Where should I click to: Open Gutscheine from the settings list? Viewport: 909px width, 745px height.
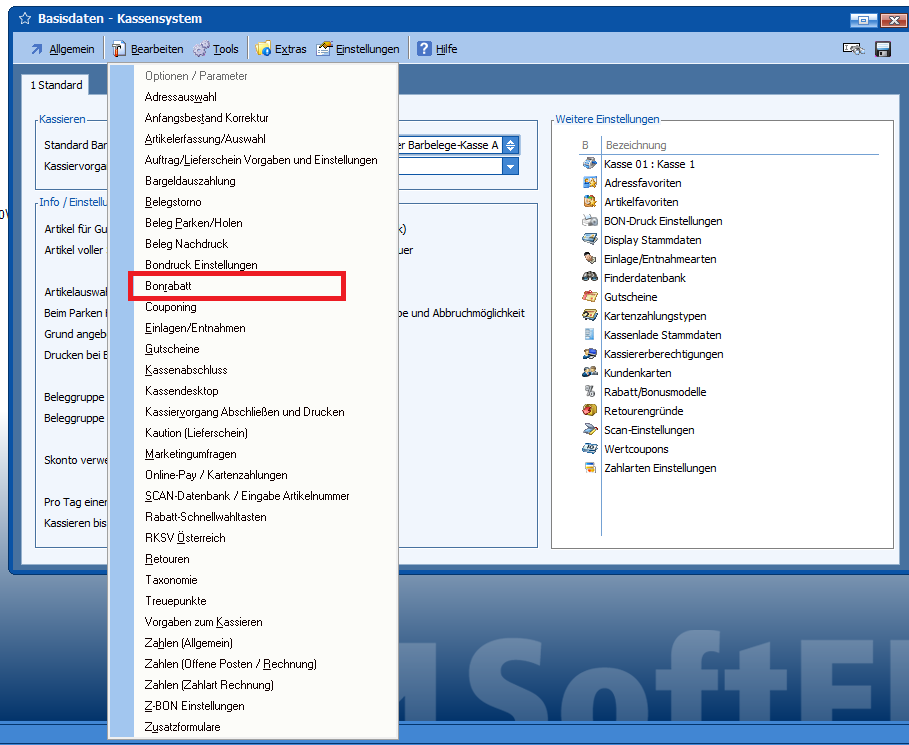coord(630,297)
